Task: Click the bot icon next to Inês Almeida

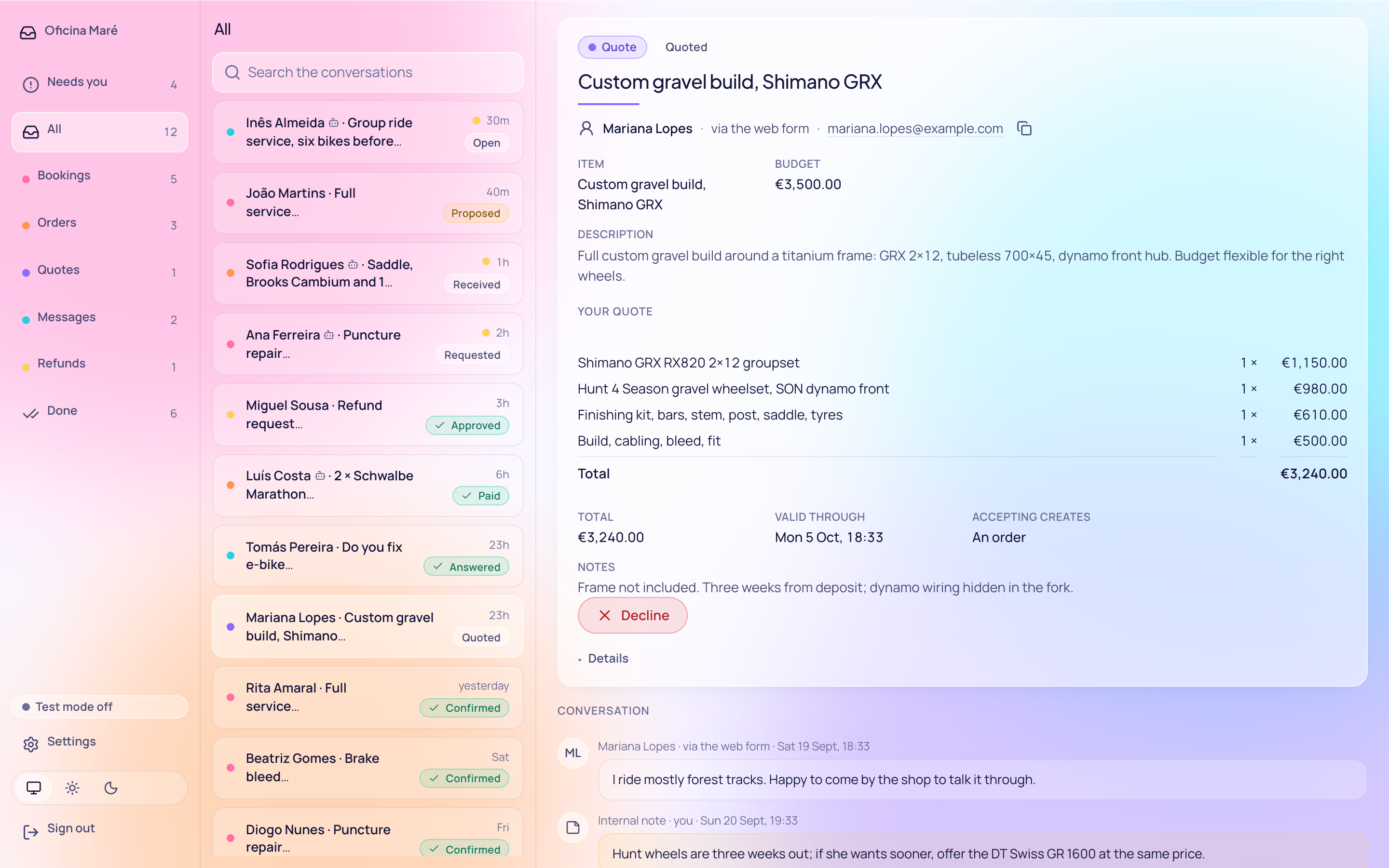Action: point(333,123)
